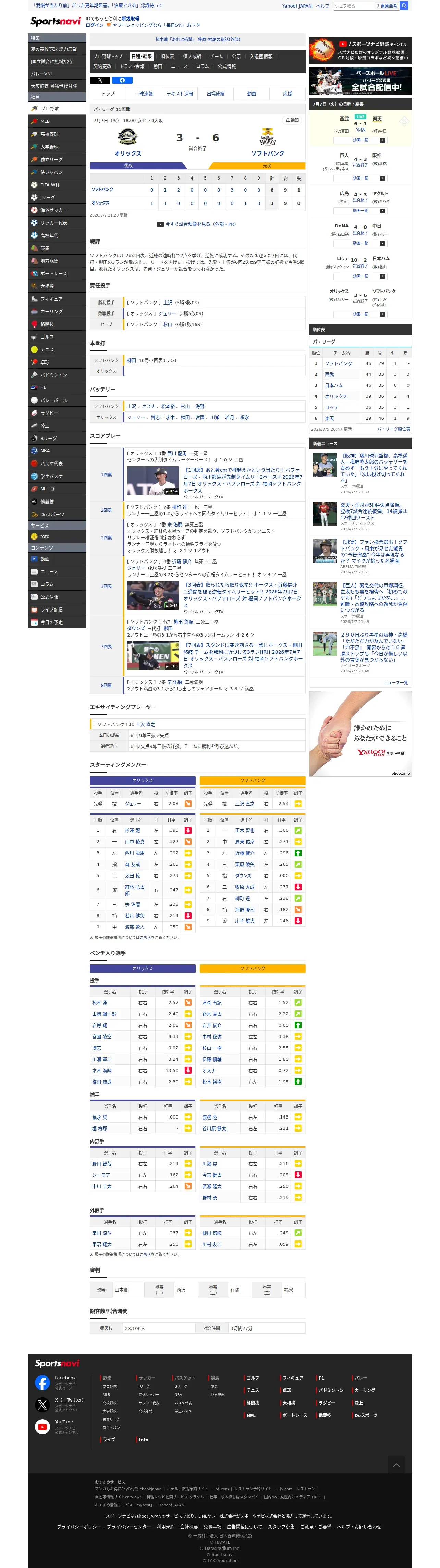Image resolution: width=440 pixels, height=1568 pixels.
Task: Open the Yahoo!ネット募金 advertisement
Action: (x=360, y=733)
